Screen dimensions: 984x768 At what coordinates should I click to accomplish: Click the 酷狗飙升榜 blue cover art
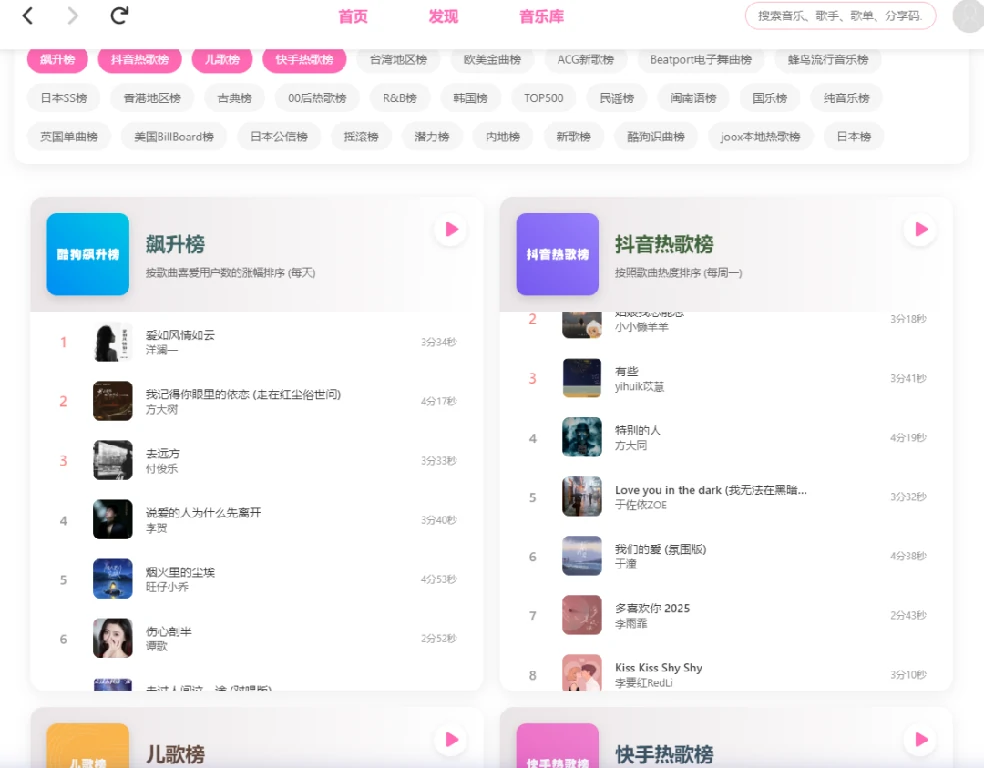[87, 254]
